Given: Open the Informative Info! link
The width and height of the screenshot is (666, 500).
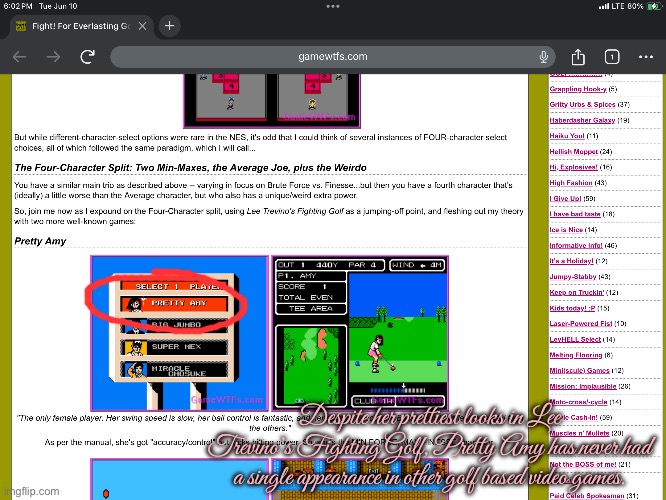Looking at the screenshot, I should pyautogui.click(x=576, y=245).
